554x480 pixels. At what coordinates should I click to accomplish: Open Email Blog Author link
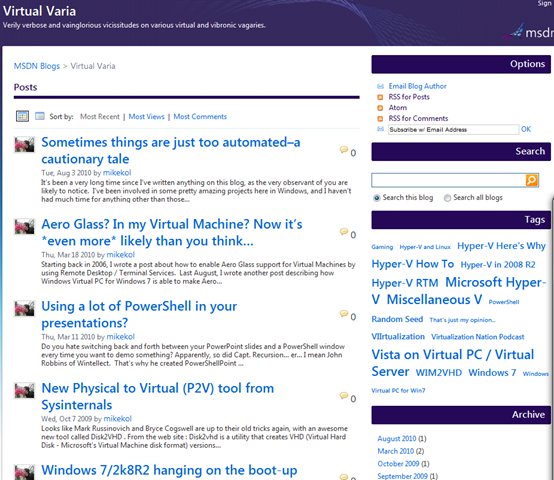tap(418, 86)
